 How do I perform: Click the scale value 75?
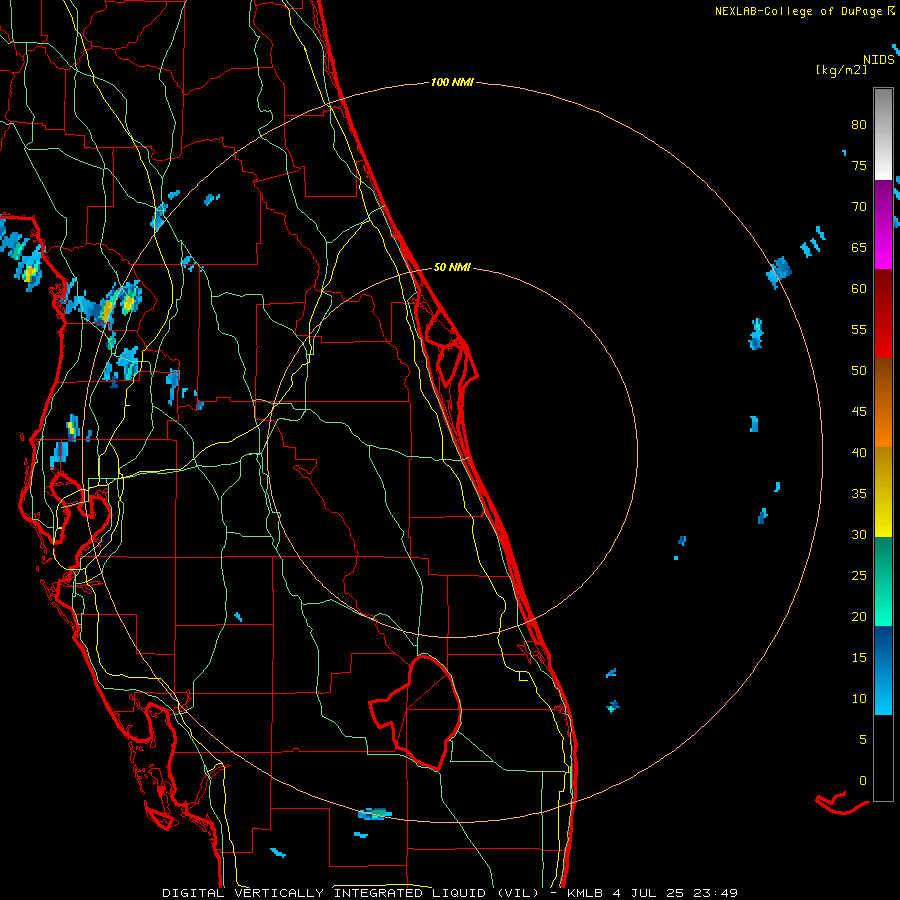tap(859, 166)
